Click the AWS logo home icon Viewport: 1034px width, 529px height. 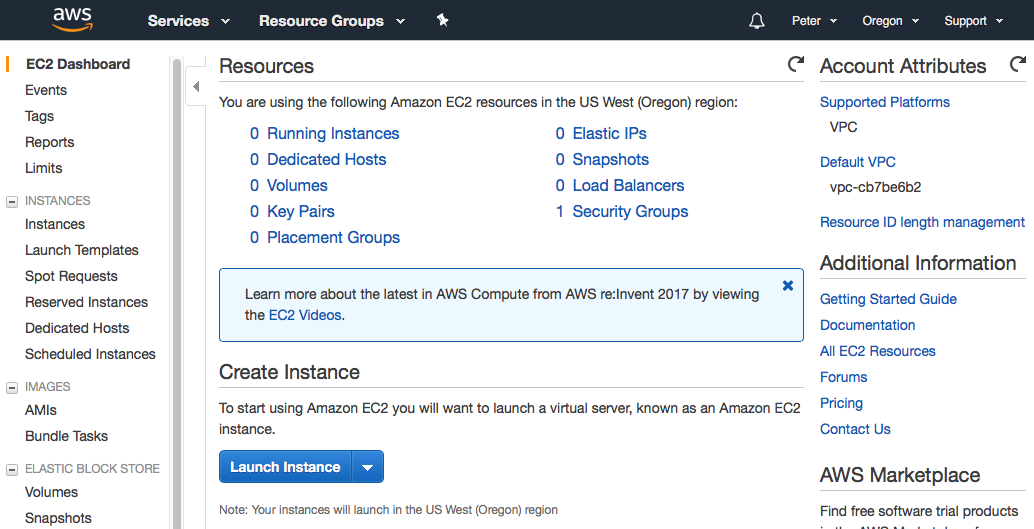tap(73, 20)
